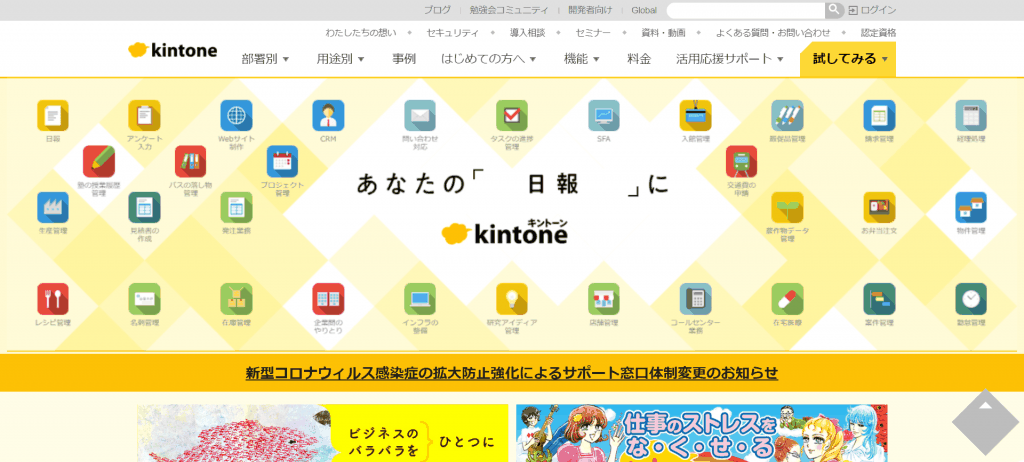Select the 入館管理 ID badge icon

(x=696, y=116)
